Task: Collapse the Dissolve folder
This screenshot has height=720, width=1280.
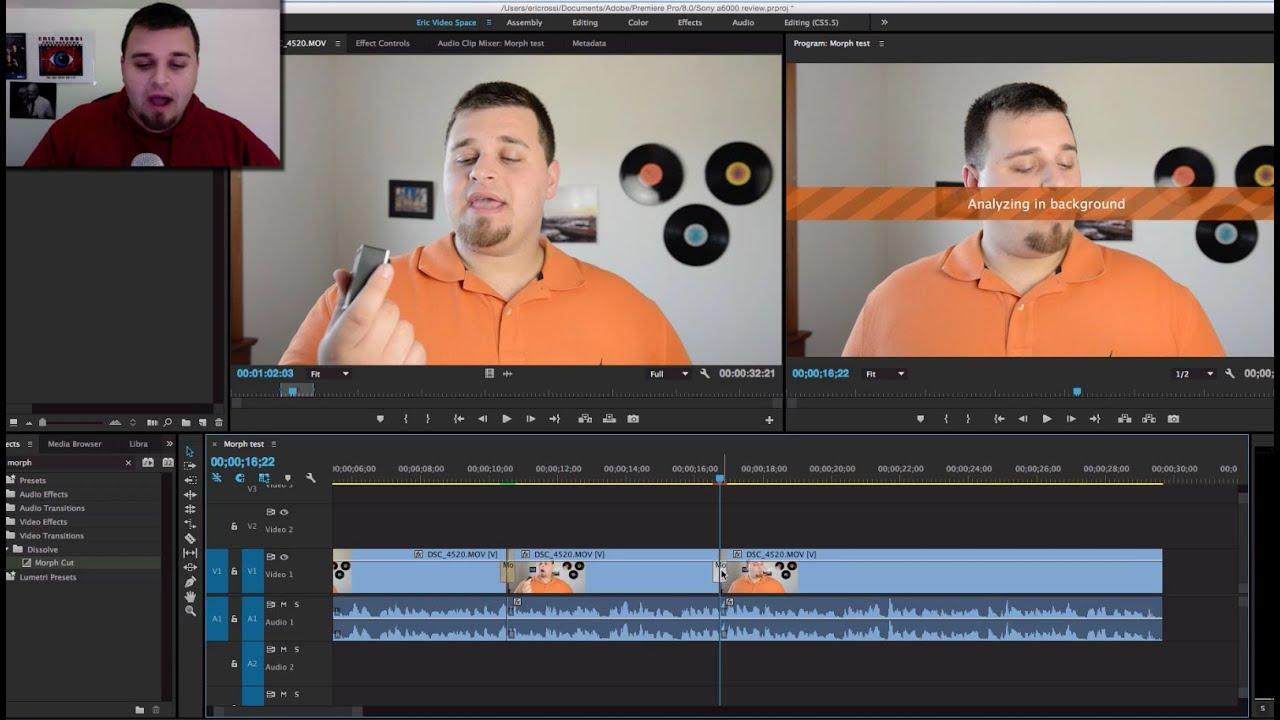Action: [8, 549]
